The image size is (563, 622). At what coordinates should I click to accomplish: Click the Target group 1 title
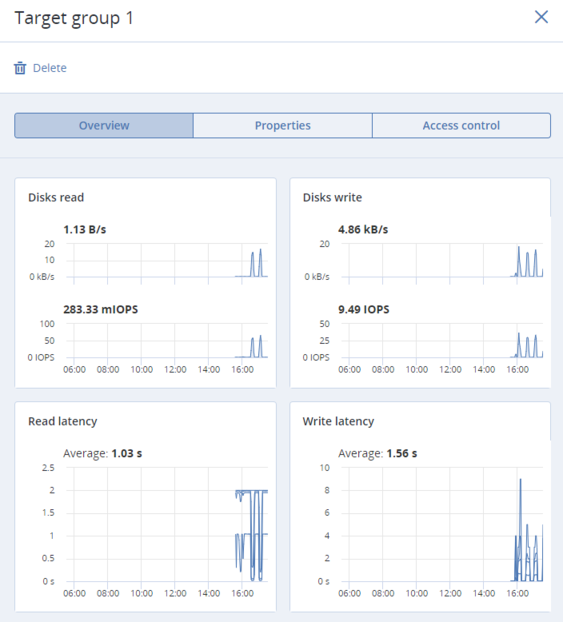[74, 18]
